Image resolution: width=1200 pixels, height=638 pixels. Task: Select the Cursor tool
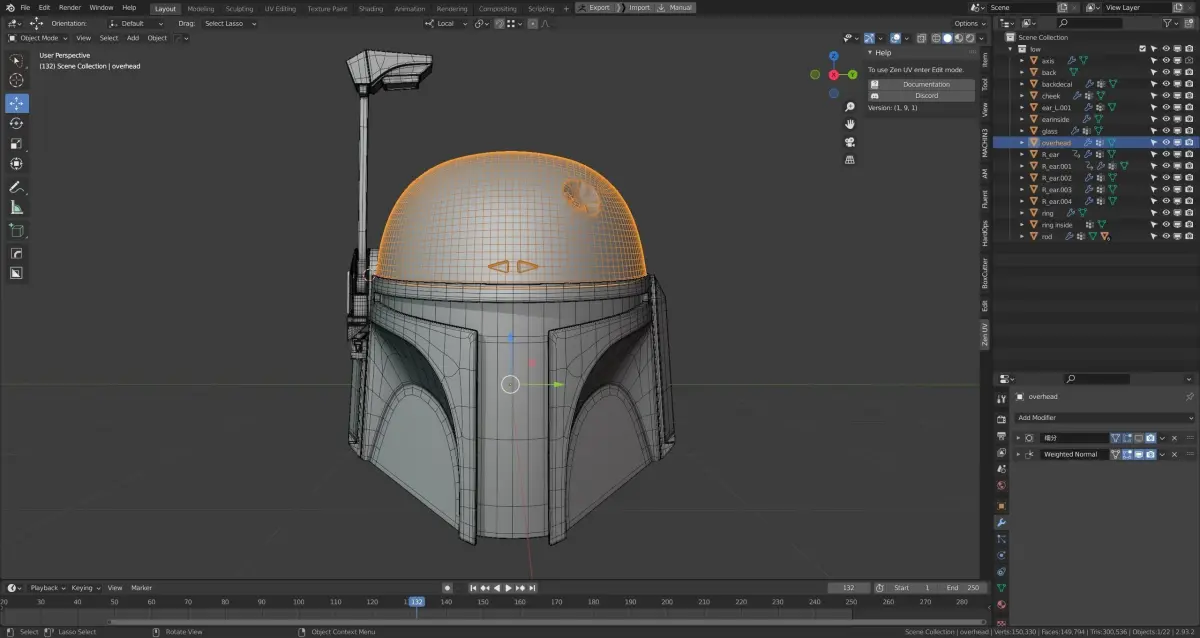point(16,80)
